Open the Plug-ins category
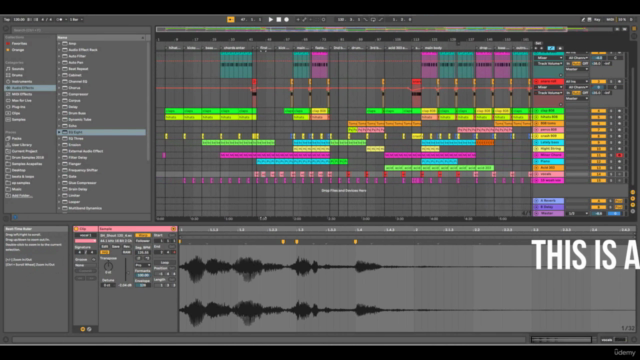 18,107
